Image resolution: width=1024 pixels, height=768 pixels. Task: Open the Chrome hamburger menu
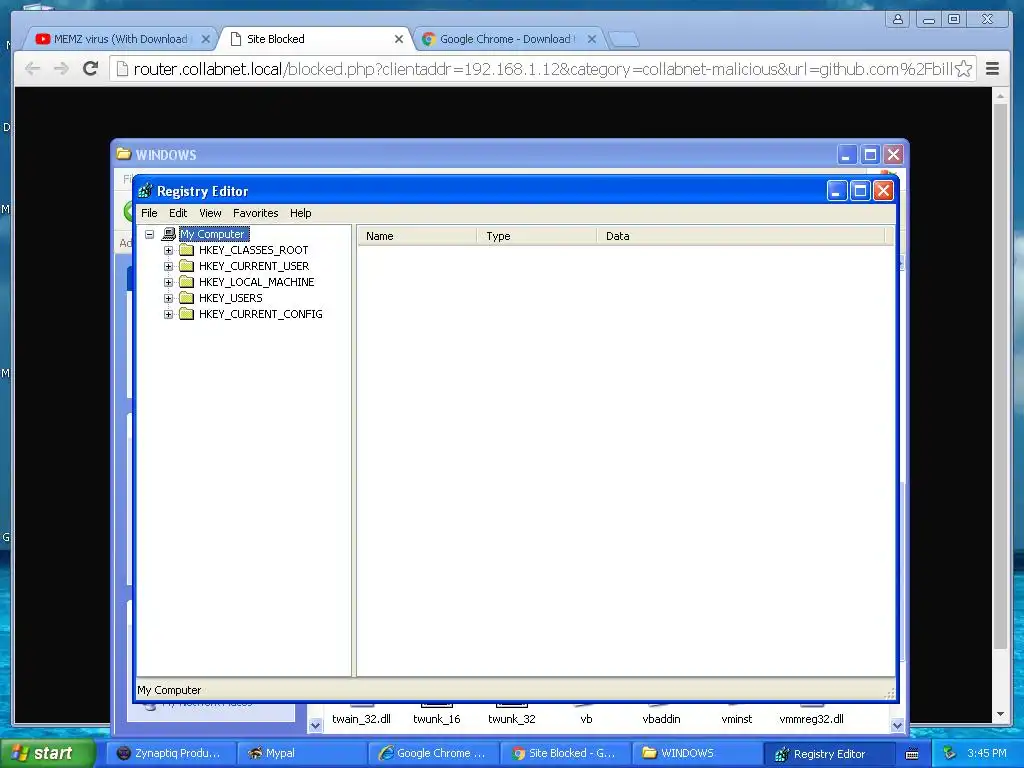tap(993, 69)
